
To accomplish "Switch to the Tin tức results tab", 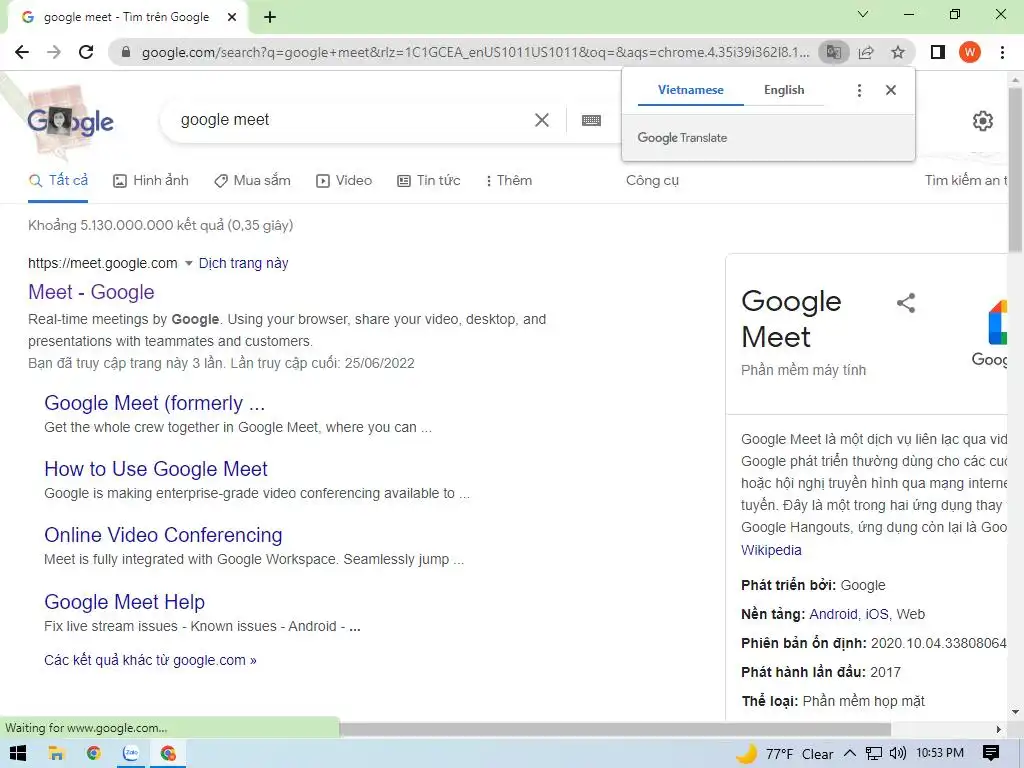I will pyautogui.click(x=429, y=181).
